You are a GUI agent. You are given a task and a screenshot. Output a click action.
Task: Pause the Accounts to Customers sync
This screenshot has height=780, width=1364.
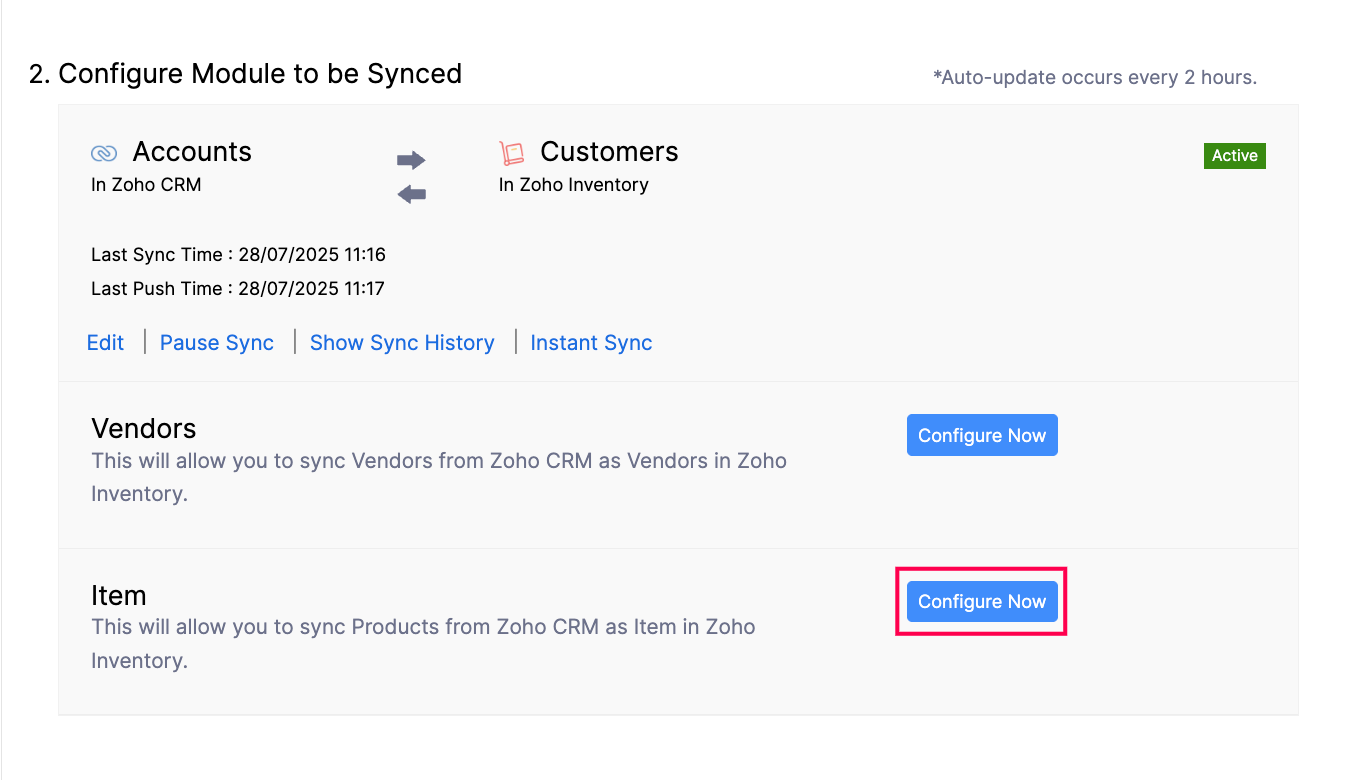click(216, 342)
